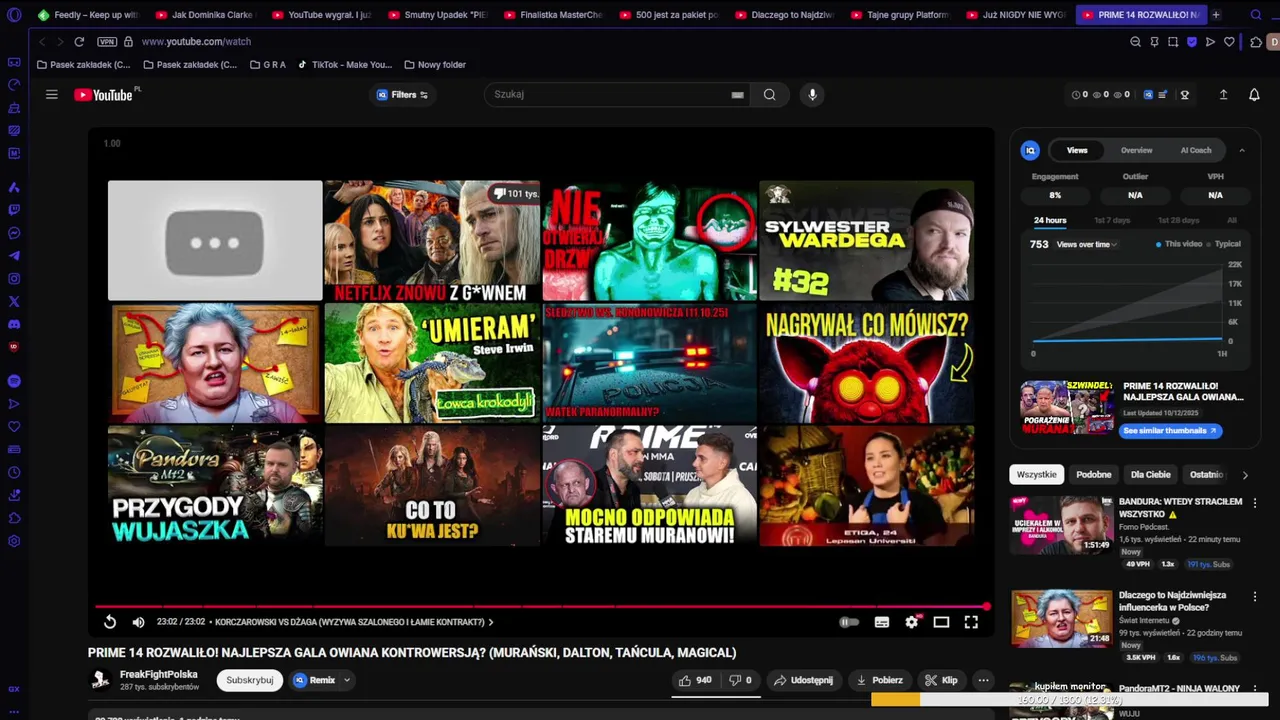Click the Subskrybuj button
This screenshot has width=1280, height=720.
pos(249,680)
